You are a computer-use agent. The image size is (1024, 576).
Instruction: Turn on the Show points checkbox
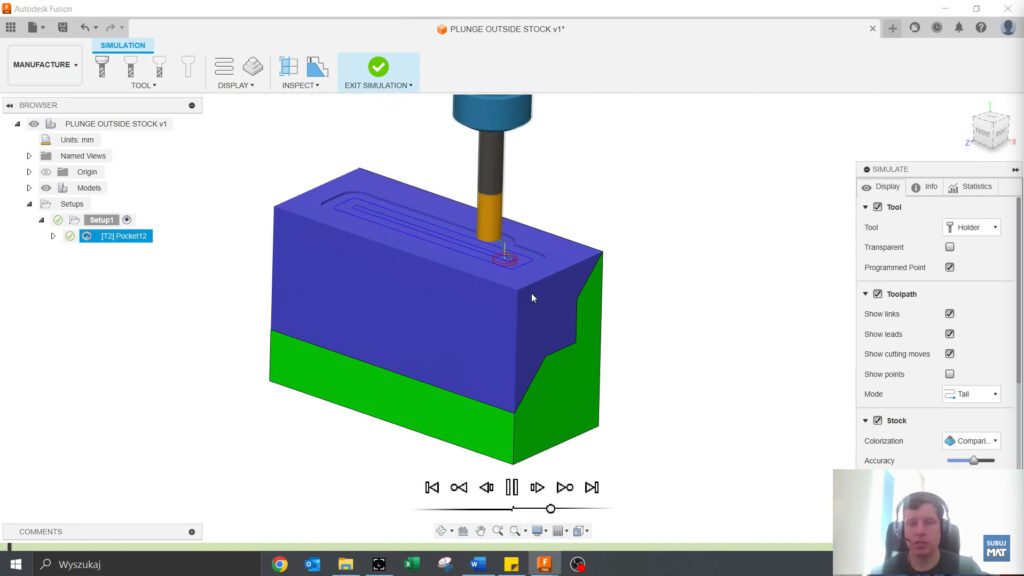(x=949, y=374)
